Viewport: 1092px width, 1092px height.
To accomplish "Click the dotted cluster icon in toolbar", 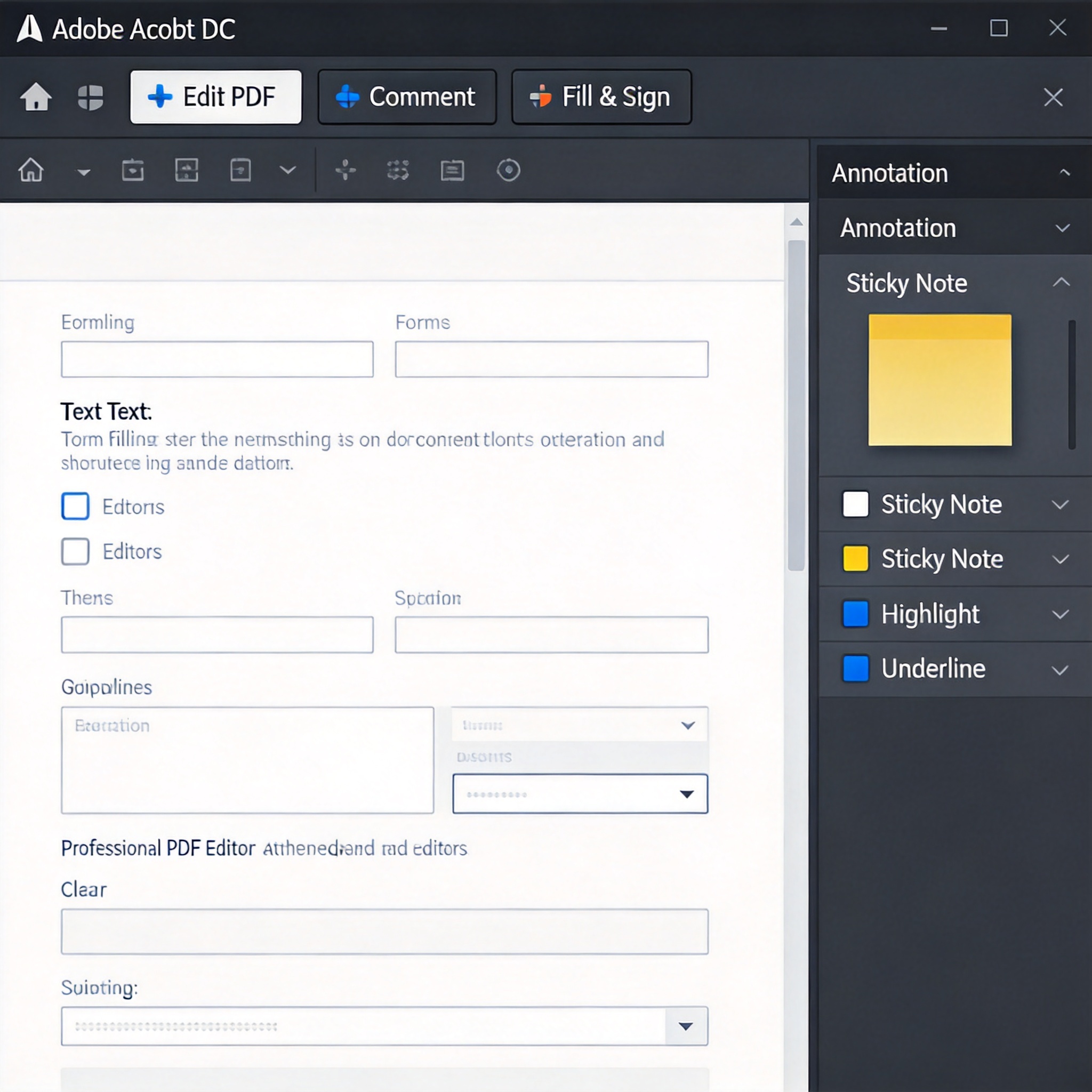I will (398, 170).
